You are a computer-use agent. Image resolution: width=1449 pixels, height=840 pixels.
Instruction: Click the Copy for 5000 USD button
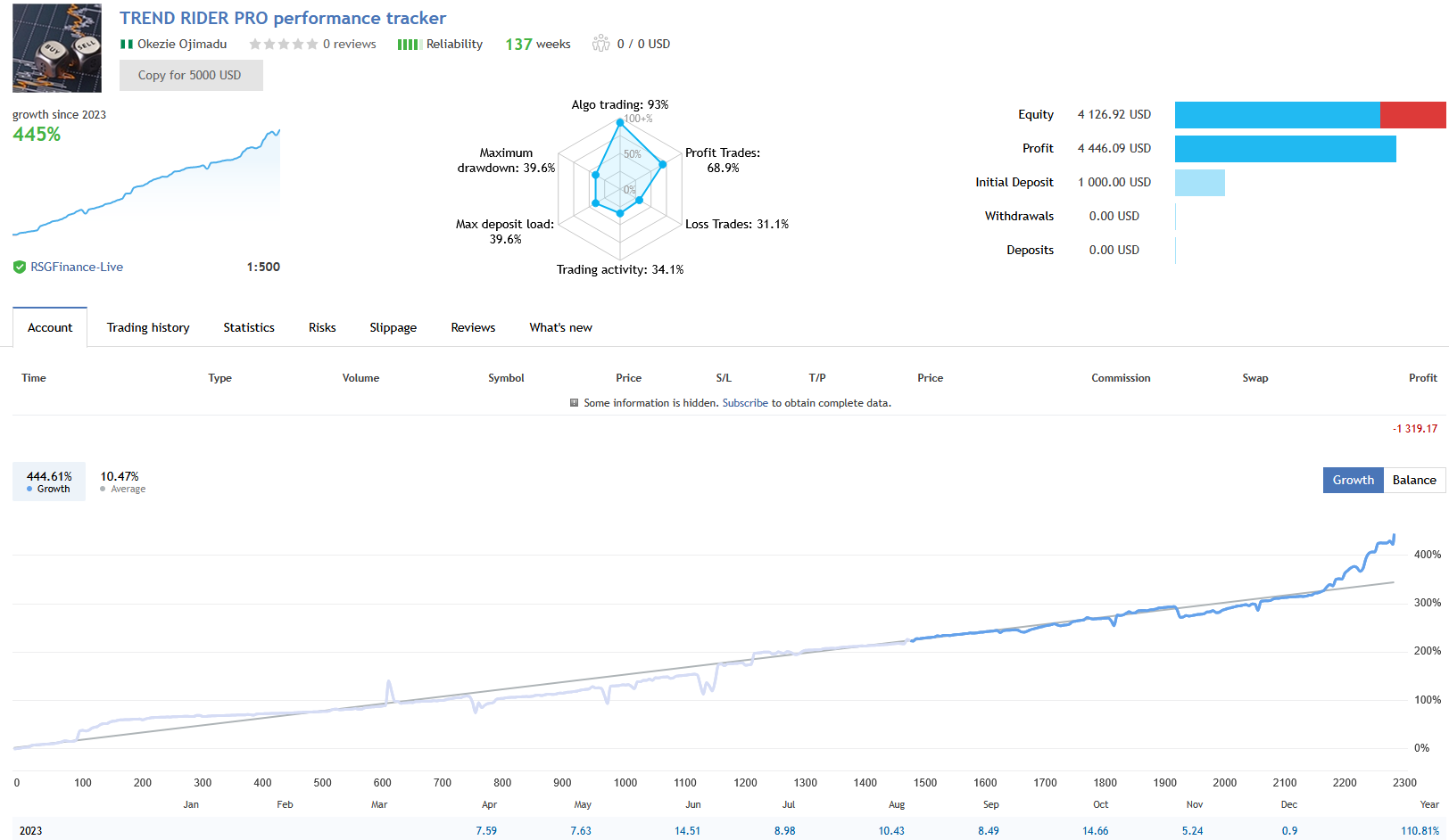click(191, 75)
